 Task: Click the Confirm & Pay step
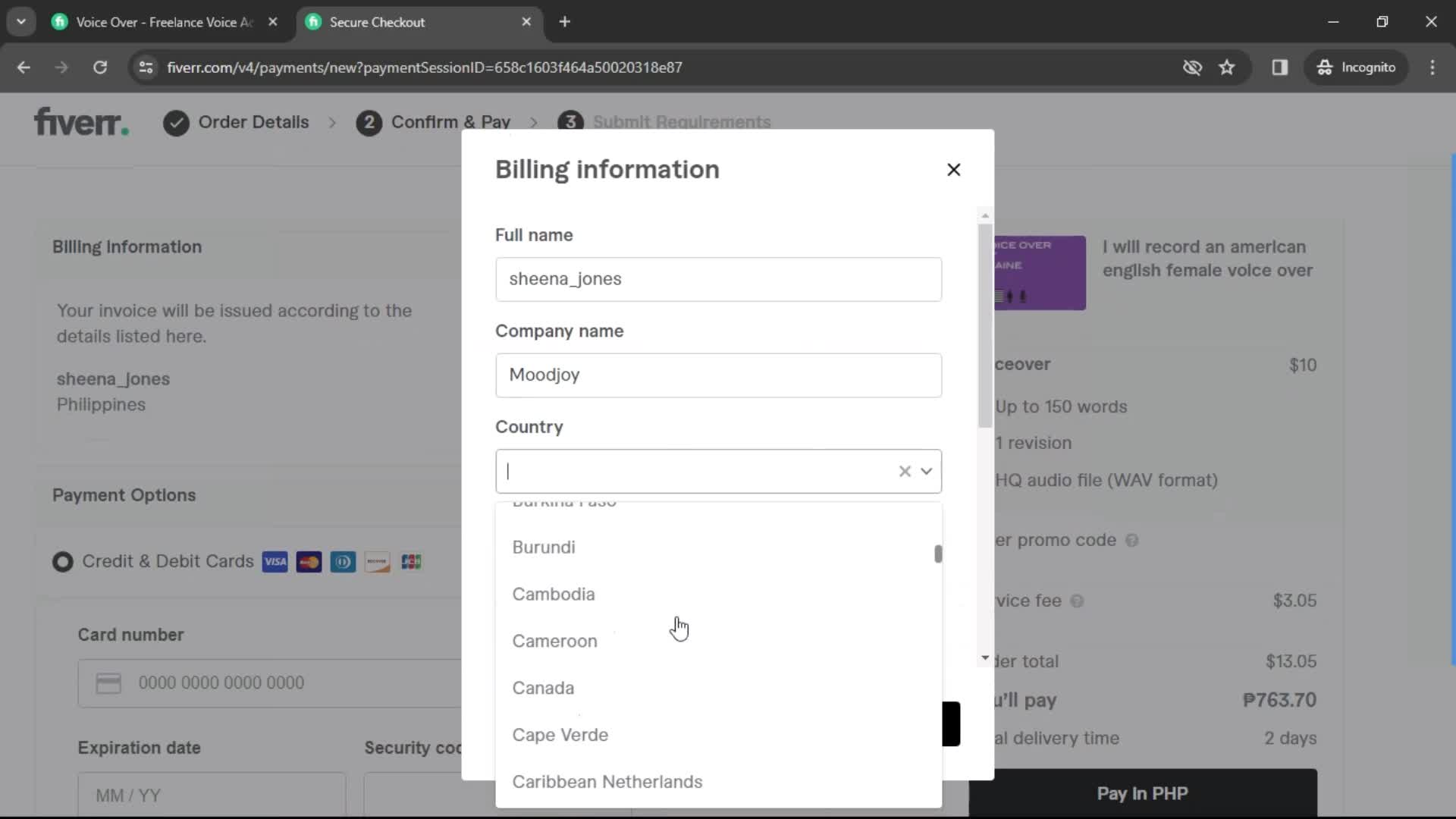click(450, 122)
